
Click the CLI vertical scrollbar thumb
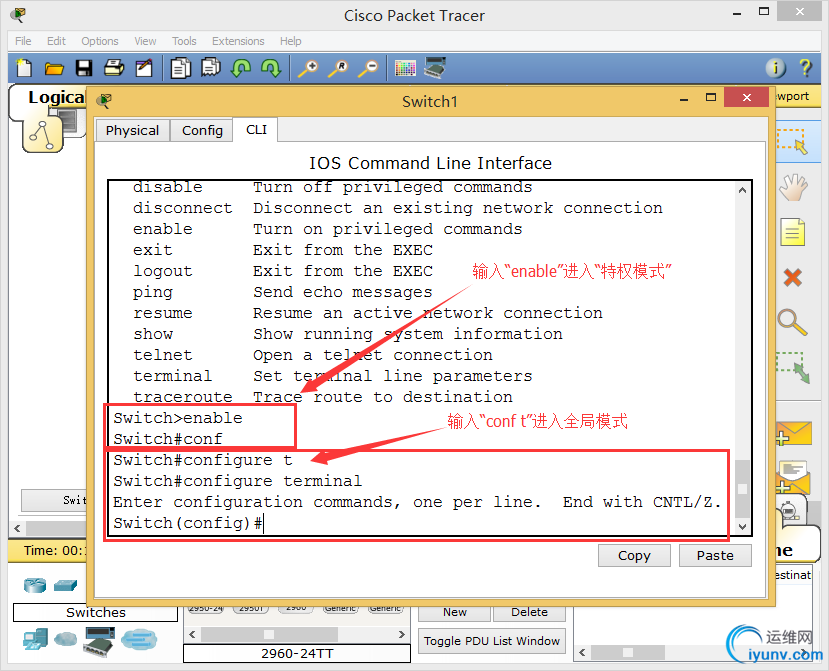pyautogui.click(x=742, y=489)
